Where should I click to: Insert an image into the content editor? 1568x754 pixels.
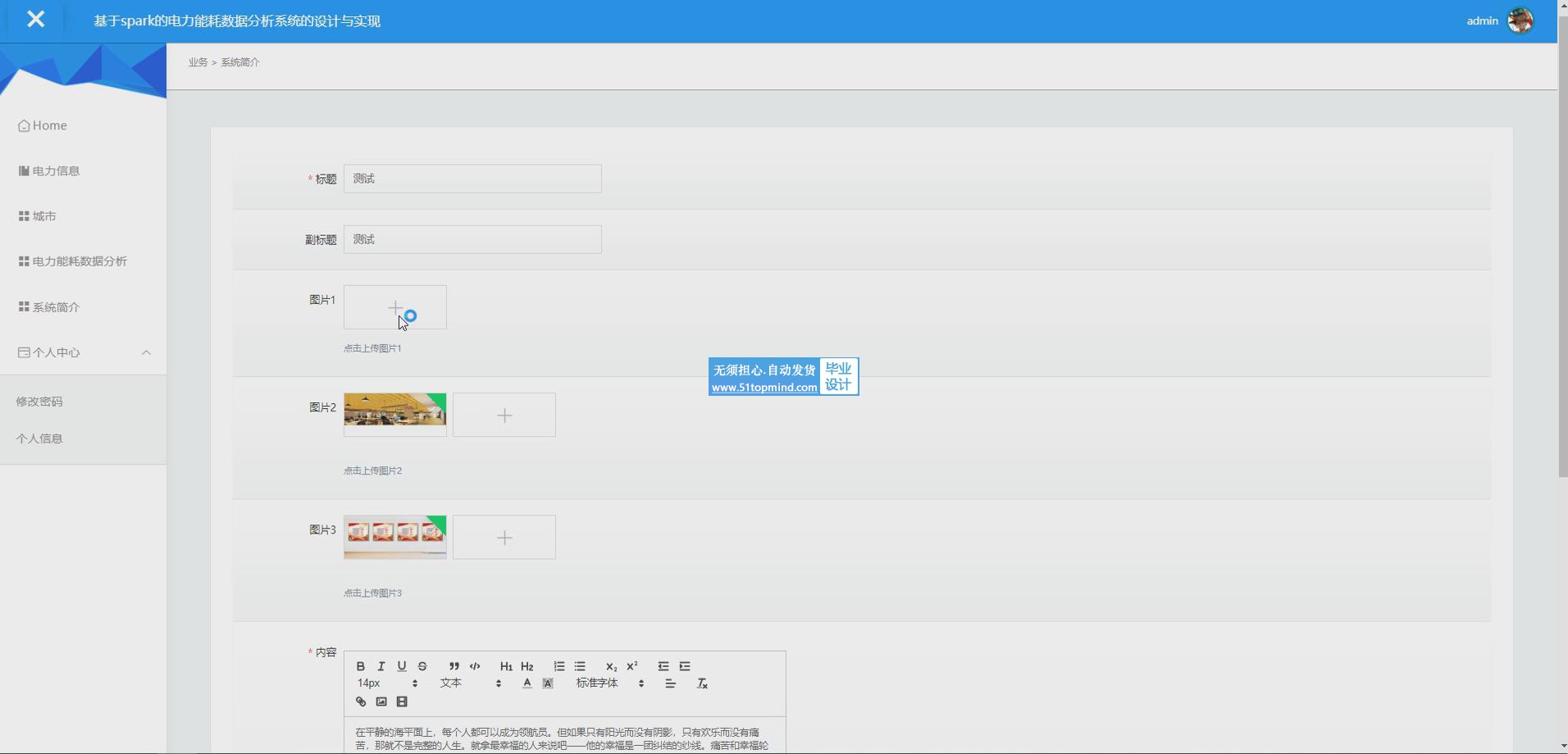click(x=381, y=702)
